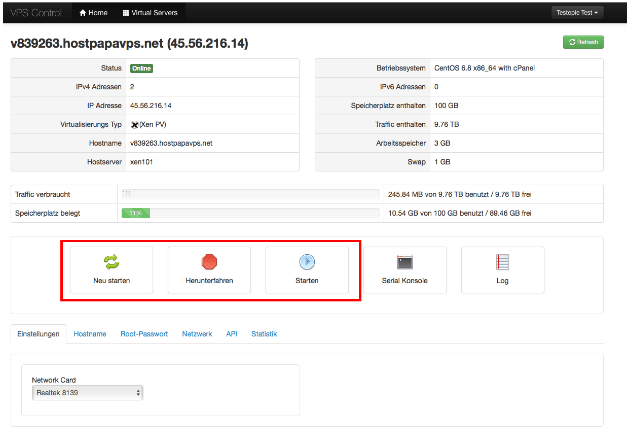Viewport: 643px width, 430px height.
Task: Click the Neu starten label
Action: (x=112, y=281)
